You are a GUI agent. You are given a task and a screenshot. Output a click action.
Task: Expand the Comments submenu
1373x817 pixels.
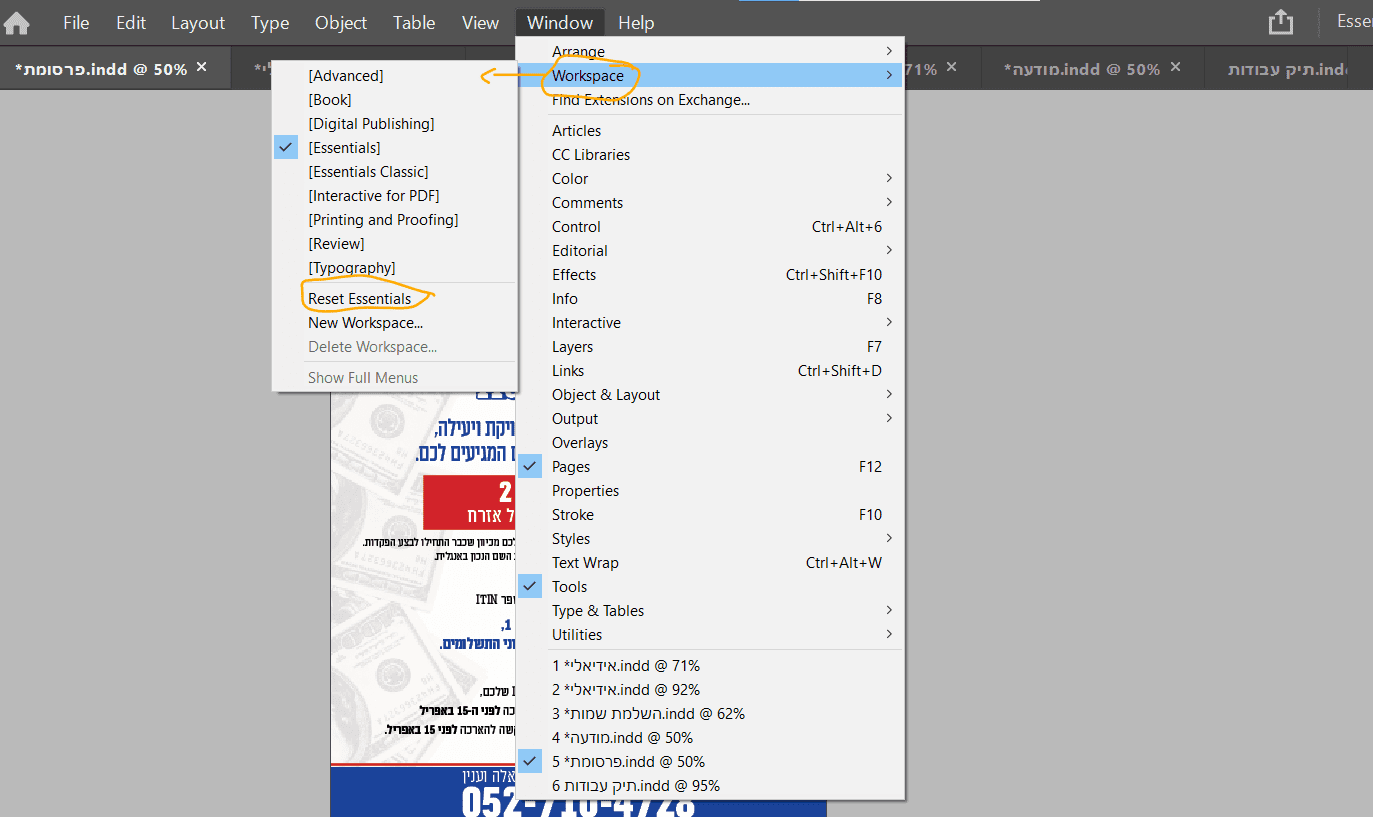coord(710,203)
